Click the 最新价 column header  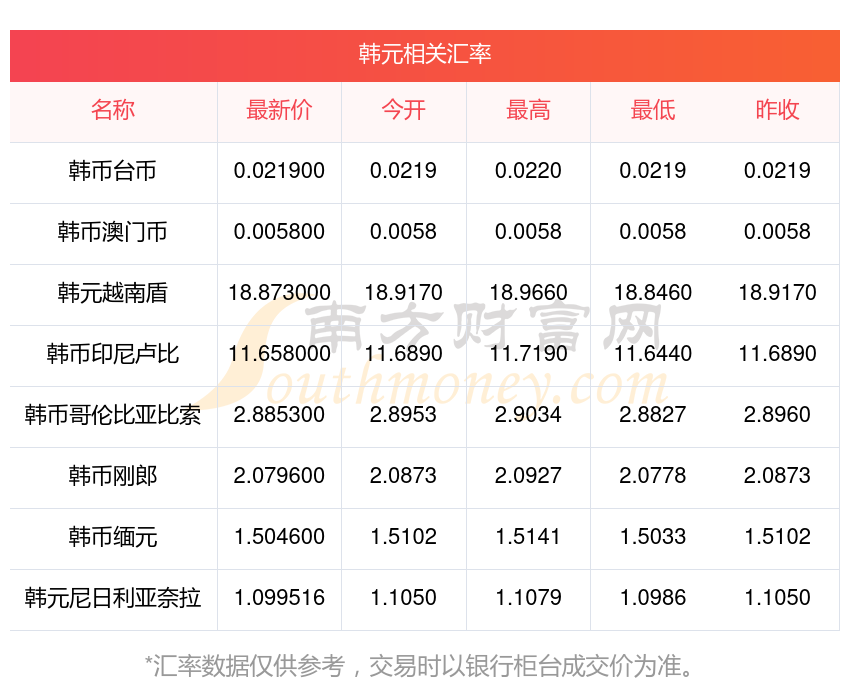tap(279, 110)
